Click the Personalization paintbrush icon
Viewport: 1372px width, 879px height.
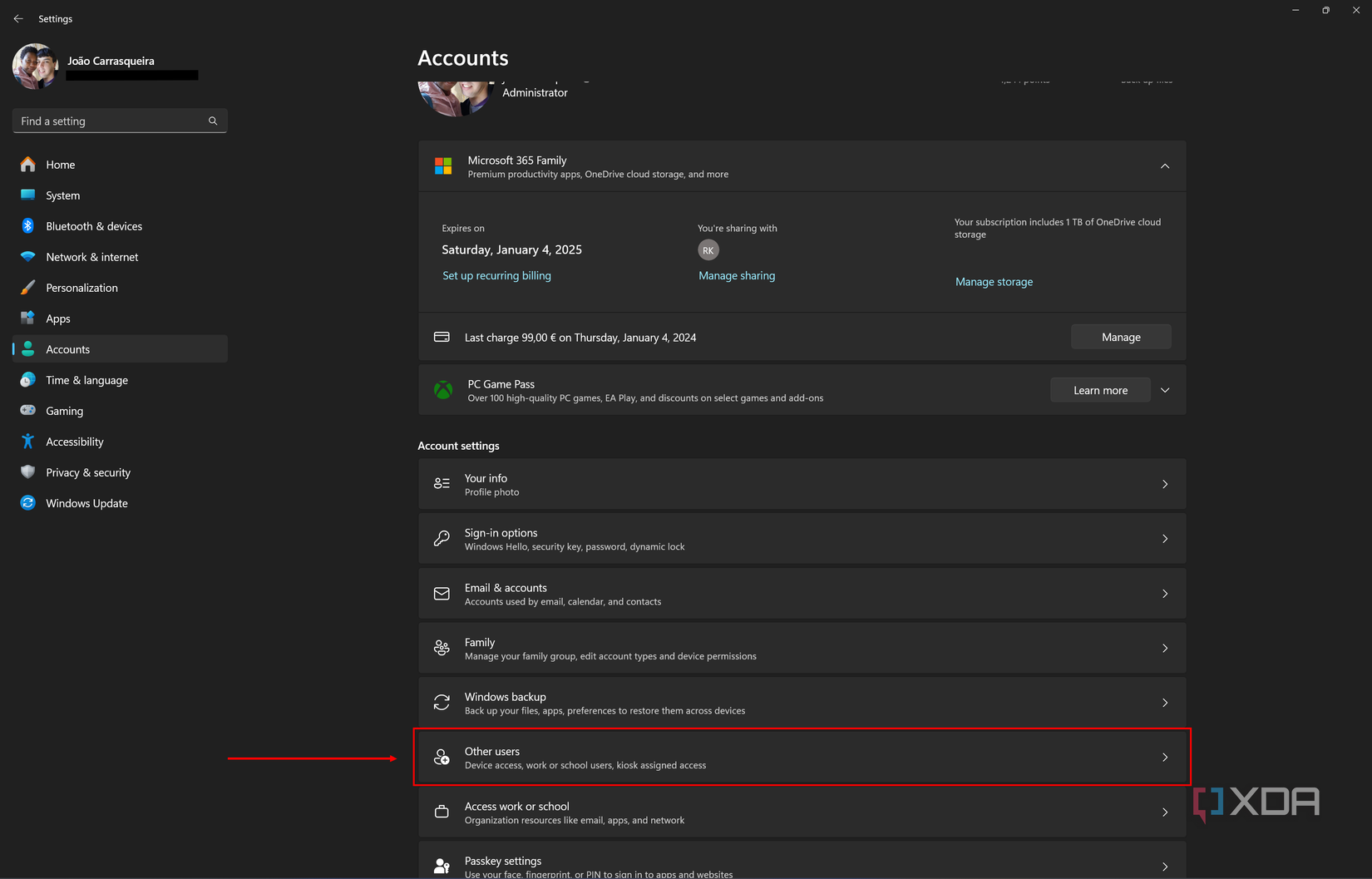tap(28, 288)
